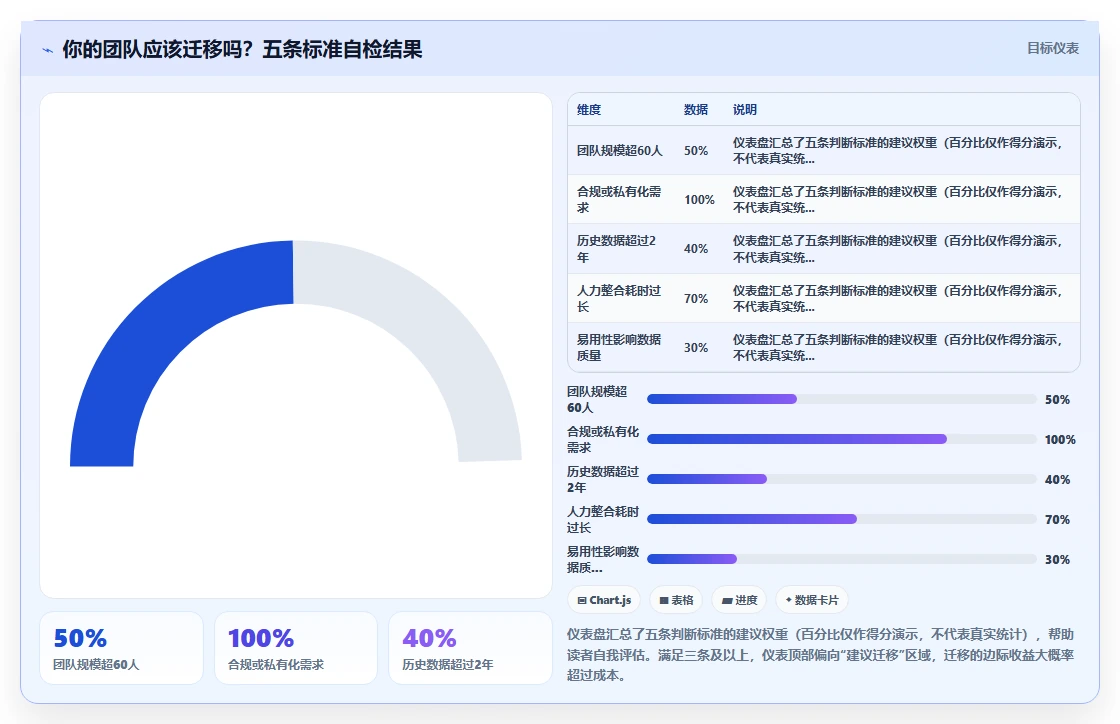Open the 50% 团队规模超60人 data card

121,648
